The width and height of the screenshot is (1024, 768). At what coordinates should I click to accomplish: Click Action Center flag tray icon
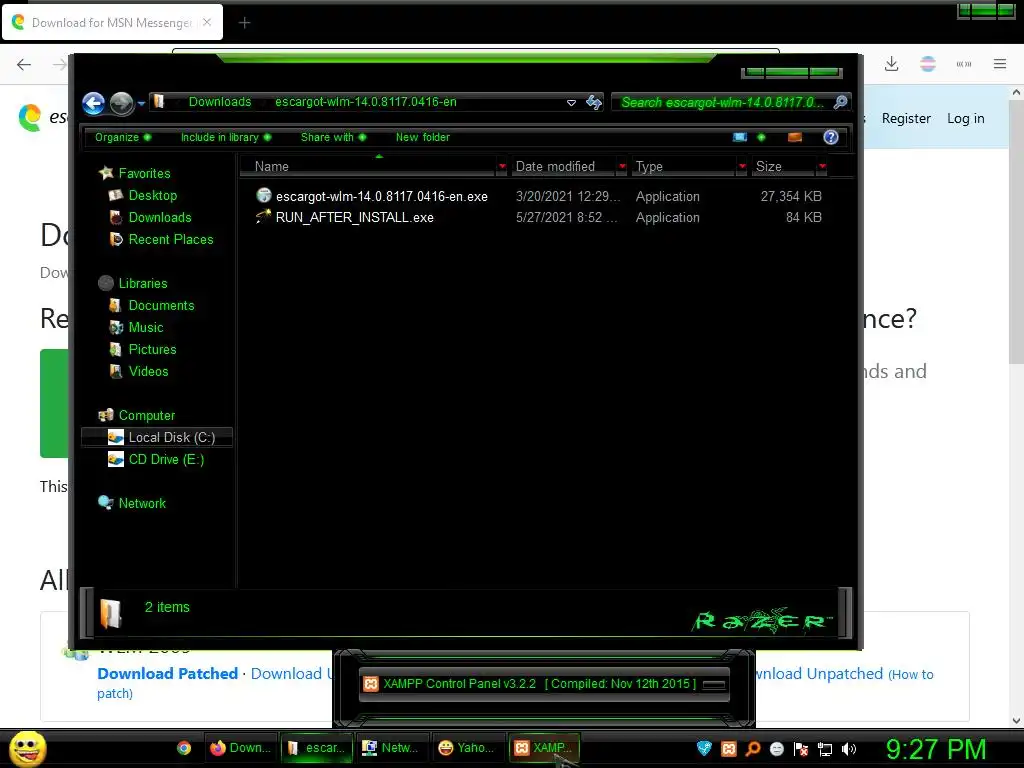point(801,749)
